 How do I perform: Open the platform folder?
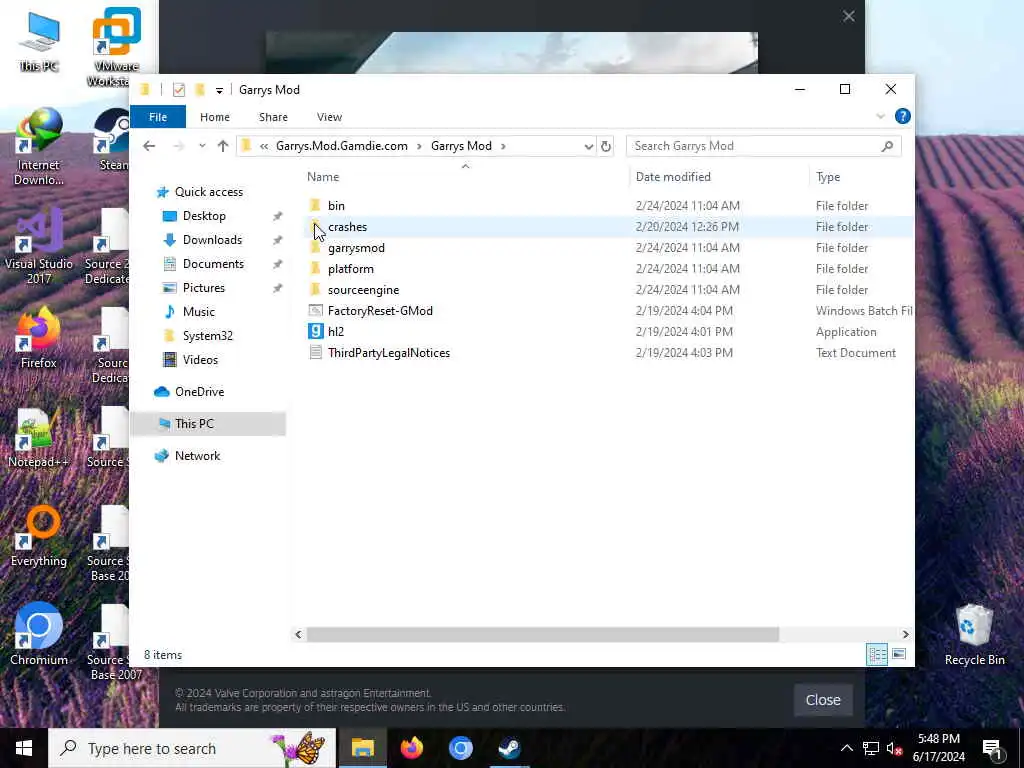click(351, 268)
